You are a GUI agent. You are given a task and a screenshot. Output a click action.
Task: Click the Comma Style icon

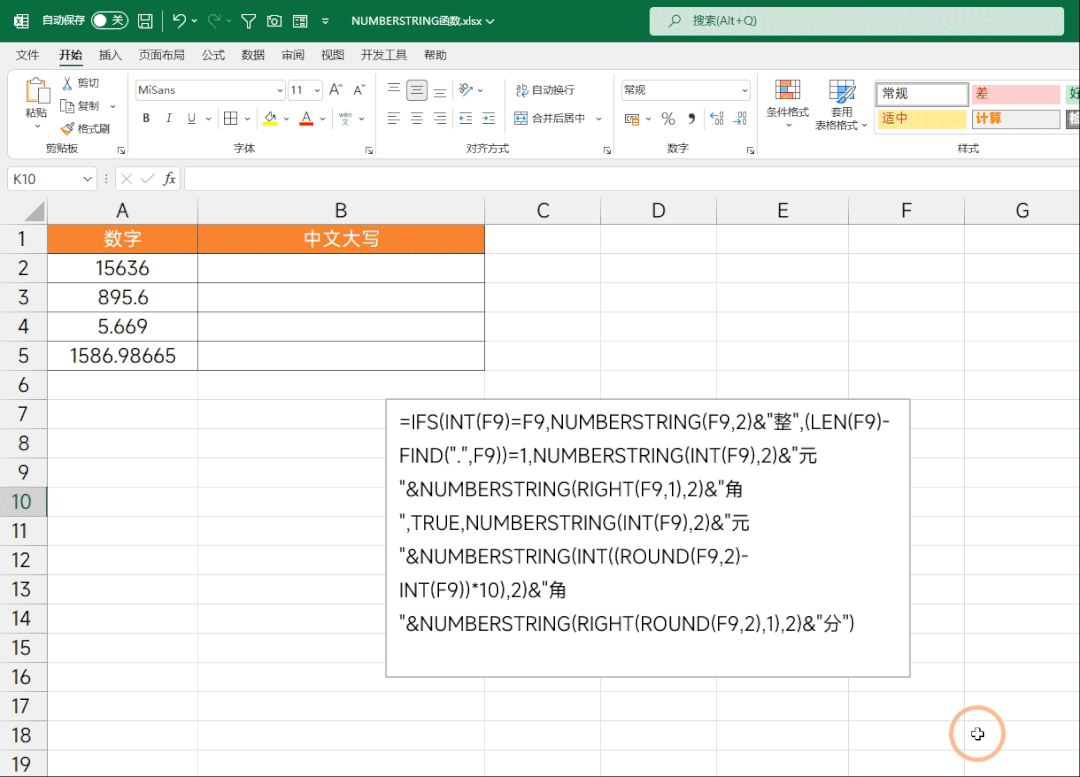(692, 118)
